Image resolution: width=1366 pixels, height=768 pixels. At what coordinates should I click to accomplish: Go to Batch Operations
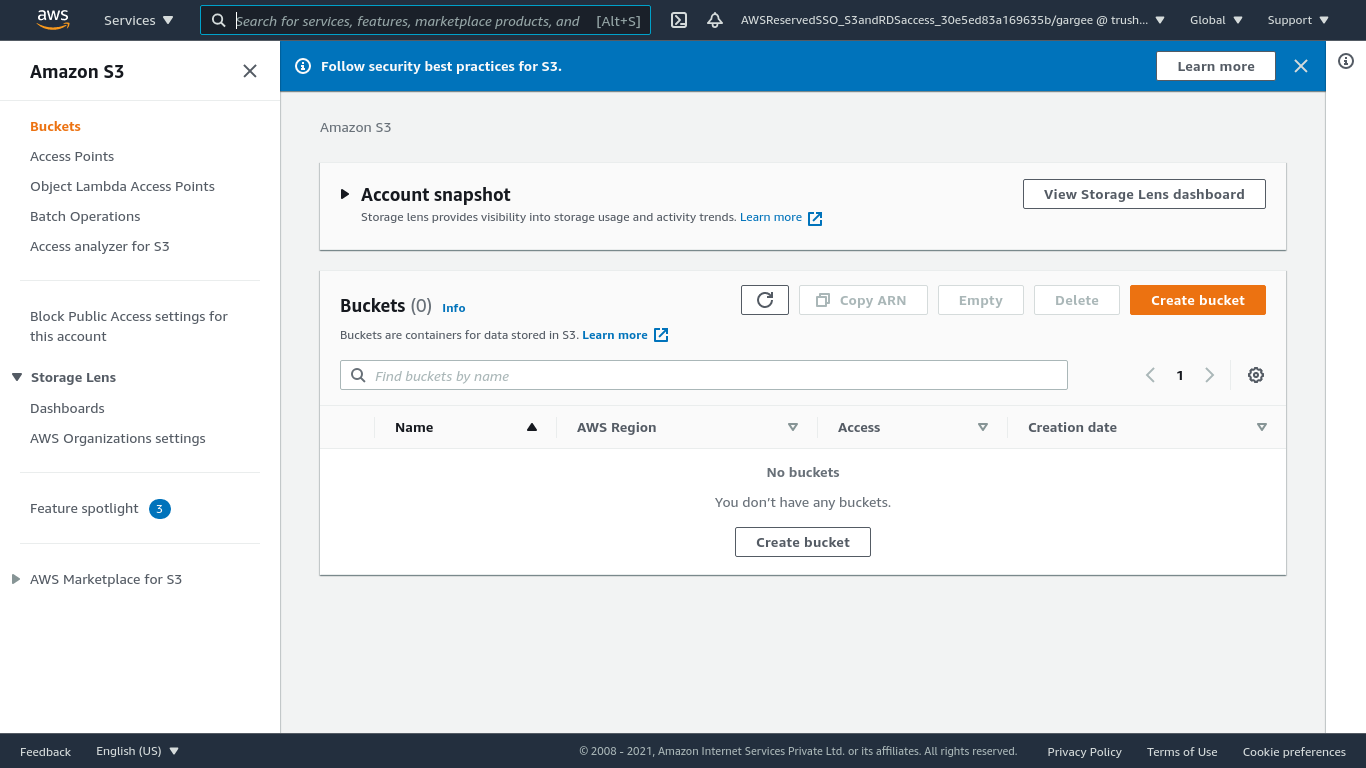click(x=85, y=216)
